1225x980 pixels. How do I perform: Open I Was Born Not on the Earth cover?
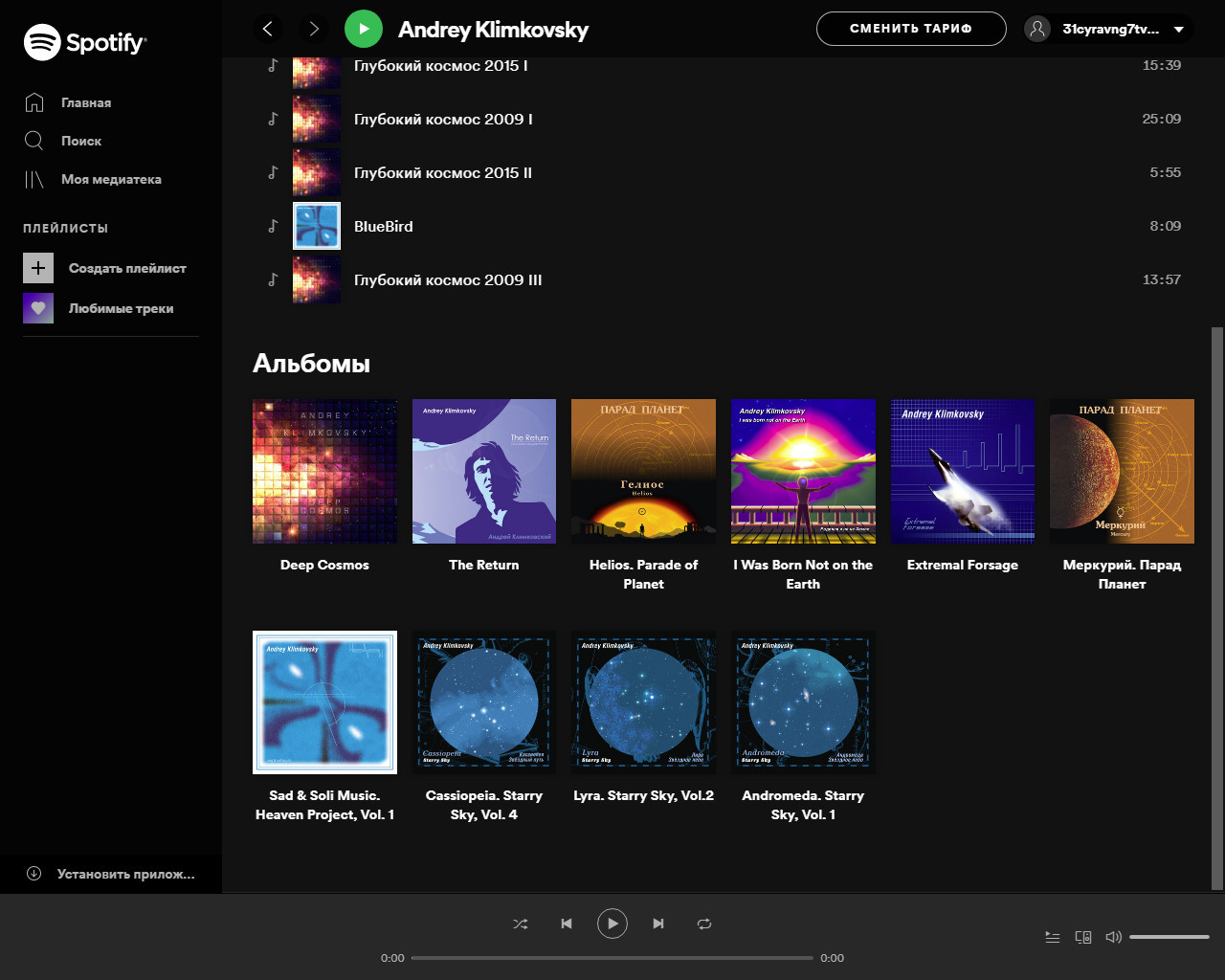(803, 471)
